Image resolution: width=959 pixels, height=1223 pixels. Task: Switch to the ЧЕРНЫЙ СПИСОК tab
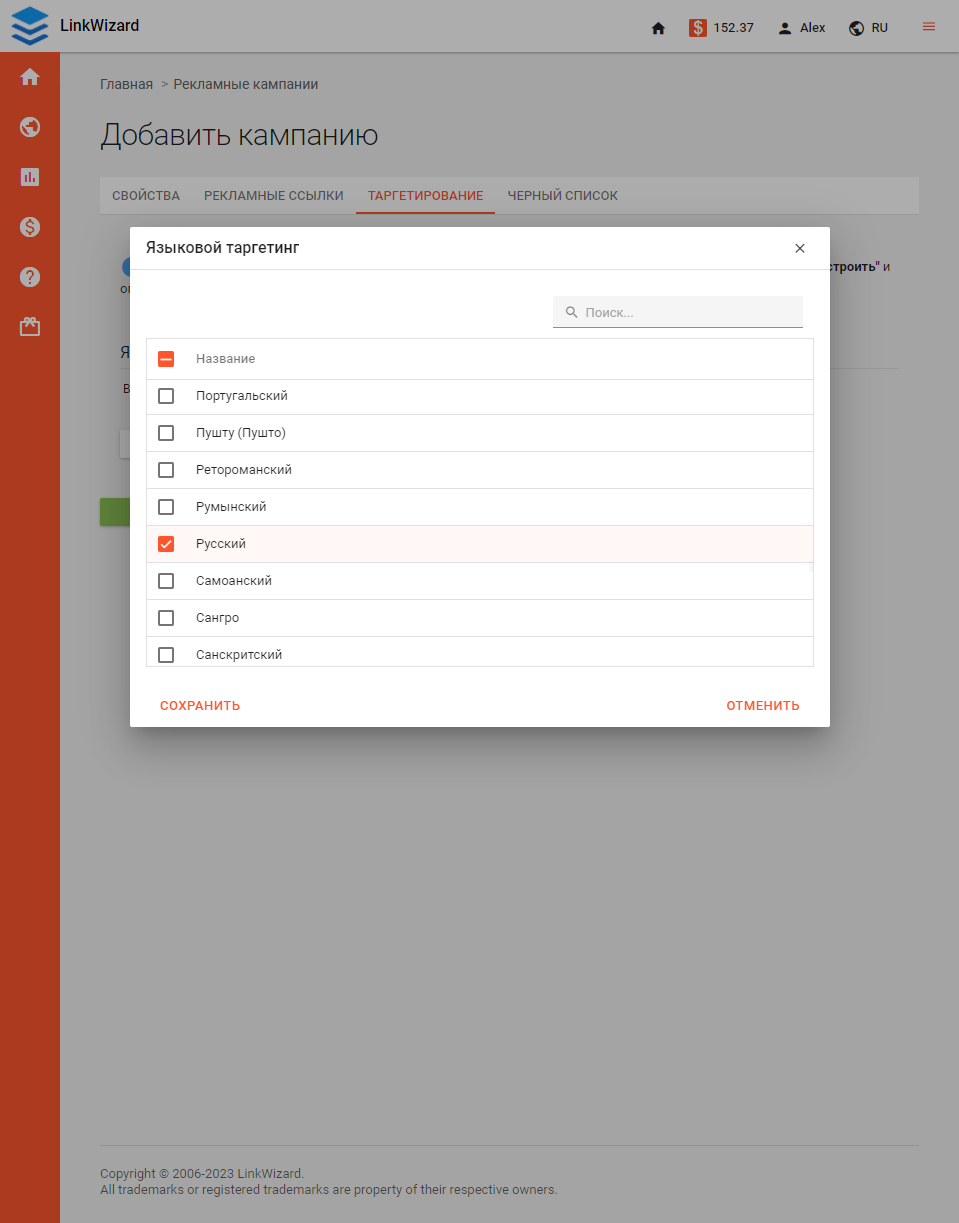(x=562, y=195)
